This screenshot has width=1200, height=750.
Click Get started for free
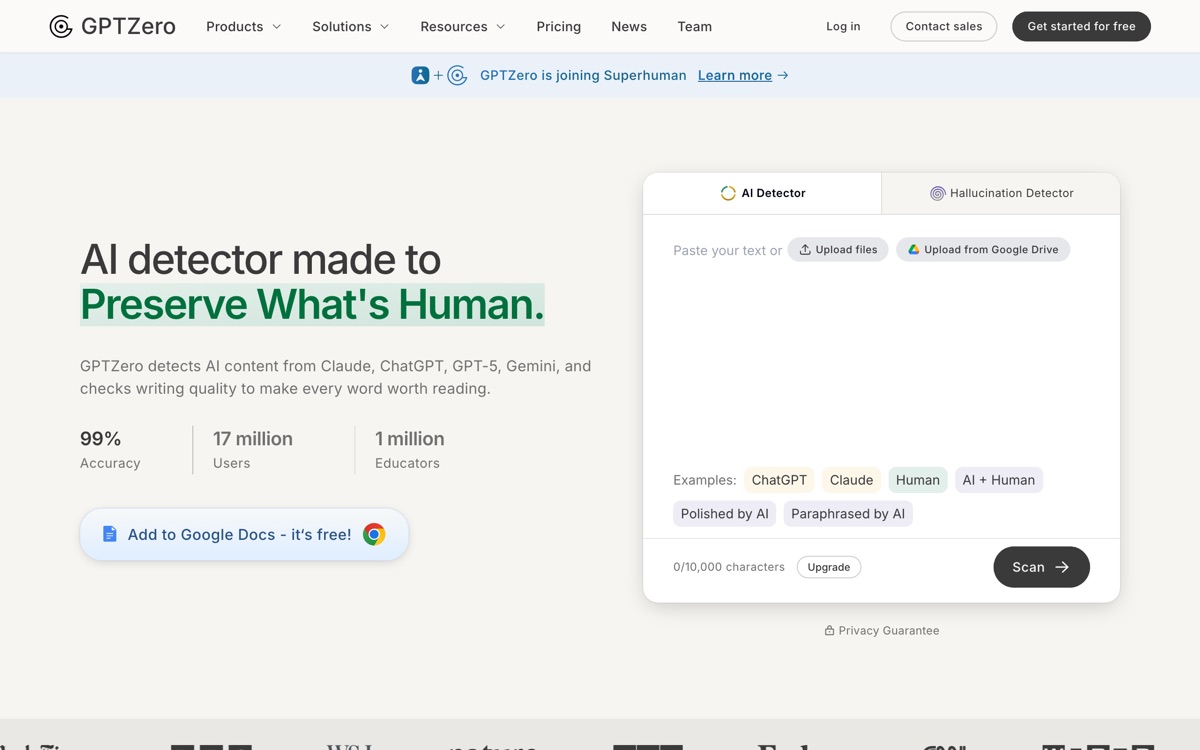[1081, 27]
